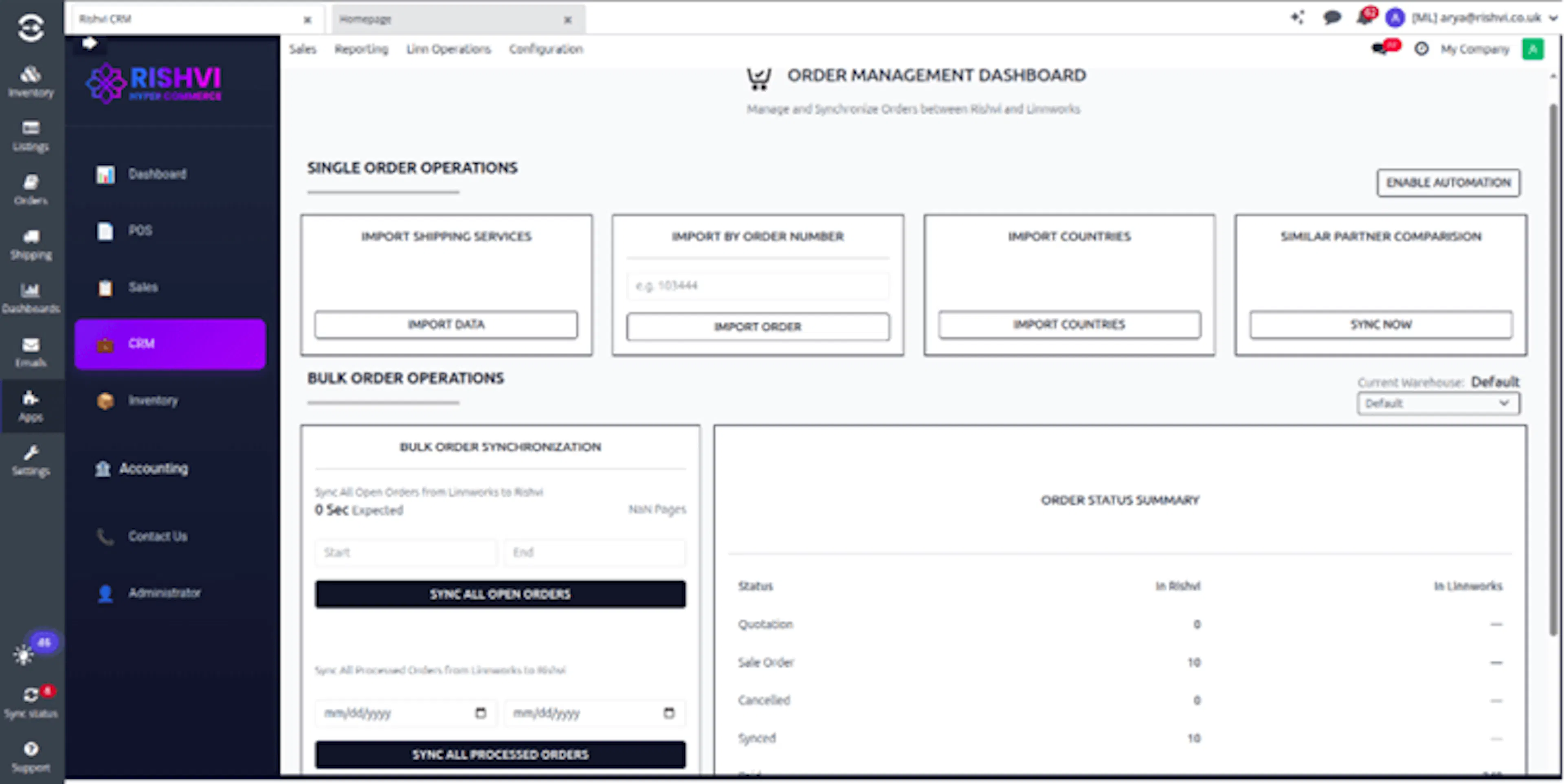Click the Sync Now button
This screenshot has height=784, width=1564.
(x=1381, y=325)
